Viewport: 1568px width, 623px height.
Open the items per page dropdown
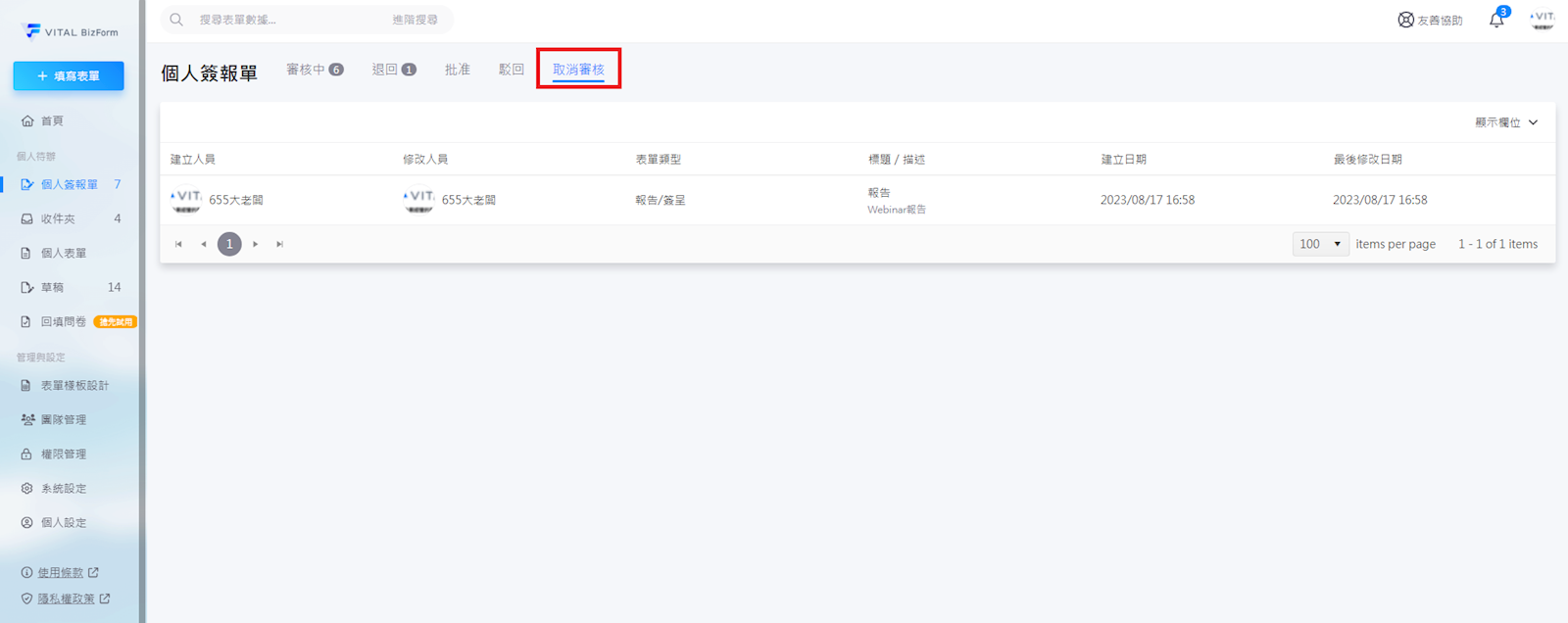(1320, 244)
